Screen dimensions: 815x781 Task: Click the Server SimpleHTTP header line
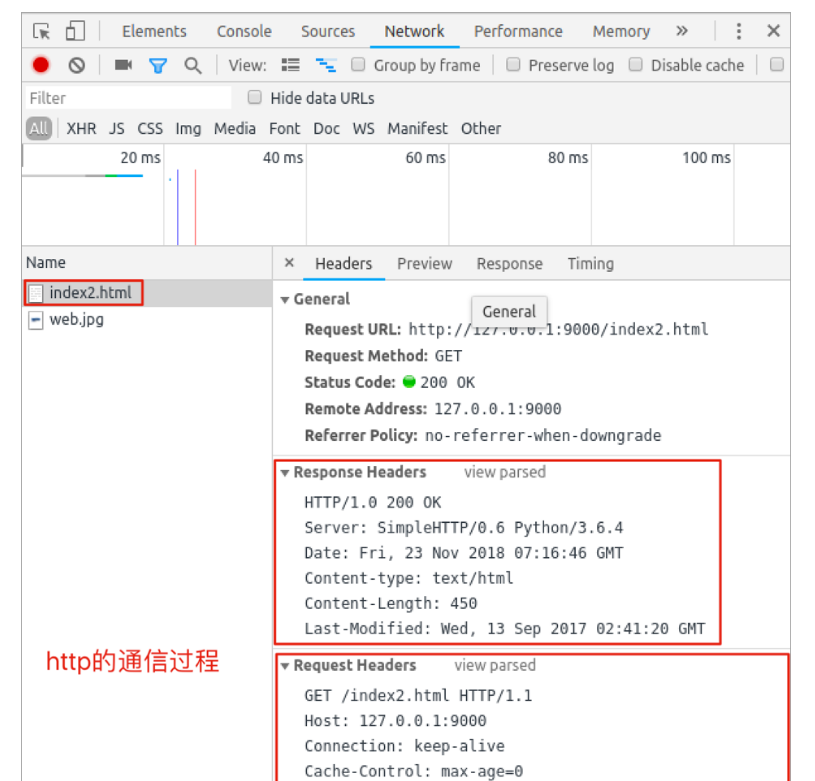tap(464, 528)
